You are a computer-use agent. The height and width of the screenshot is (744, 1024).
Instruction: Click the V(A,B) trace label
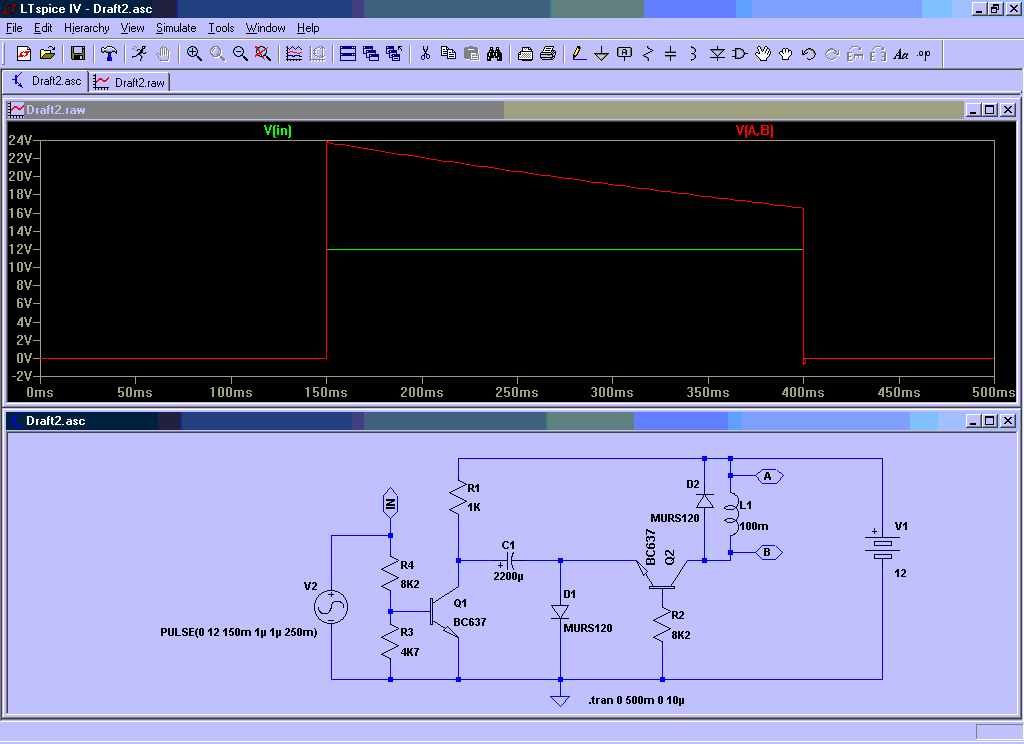(754, 130)
